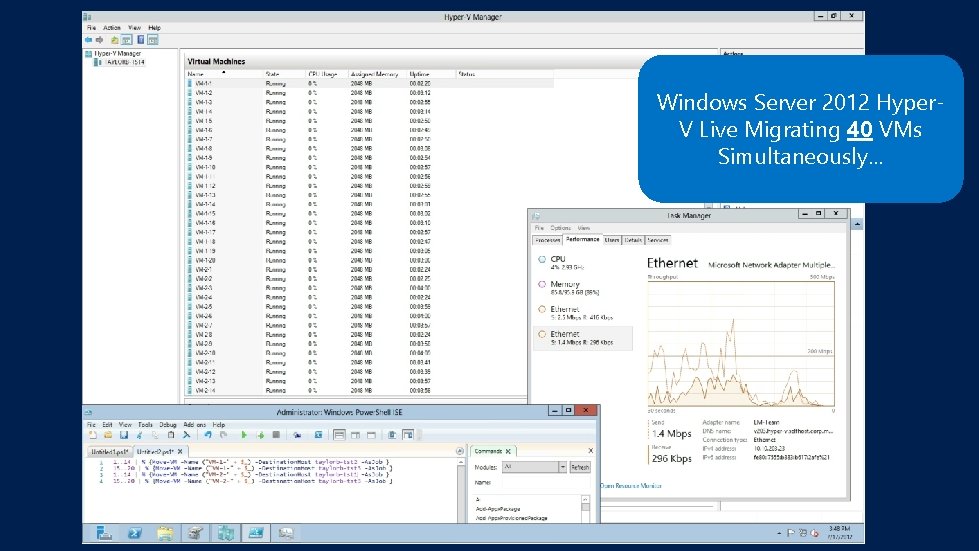This screenshot has height=551, width=979.
Task: Click green Run Script icon in PowerShell ISE
Action: click(x=244, y=435)
